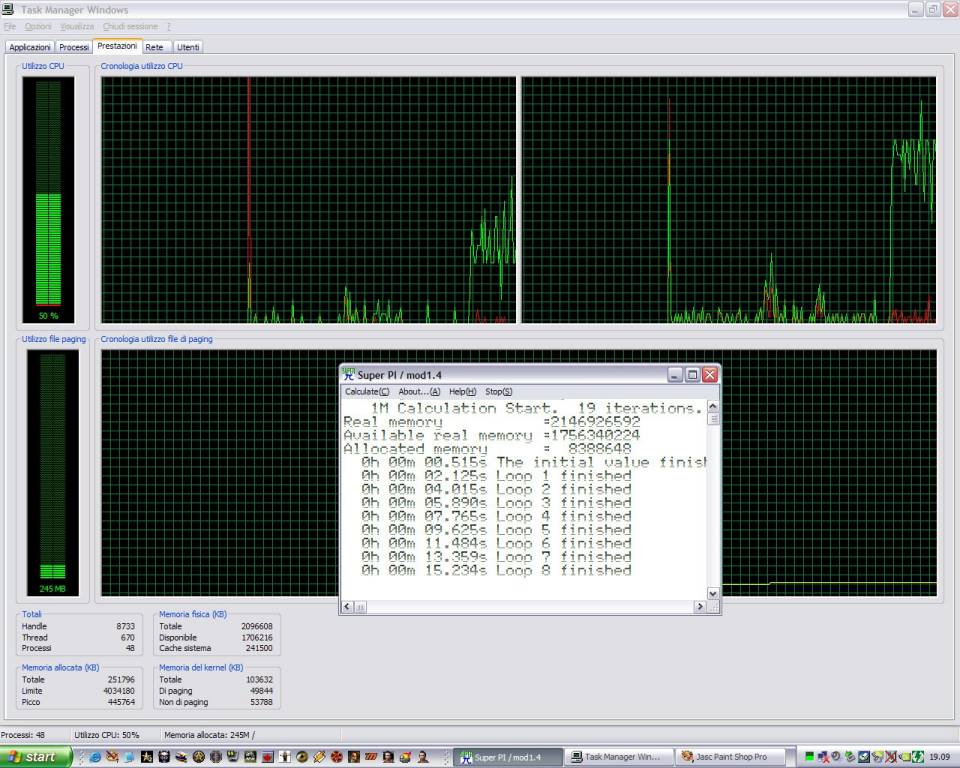Viewport: 960px width, 768px height.
Task: Launch the gold star Quick Launch icon
Action: pos(147,756)
